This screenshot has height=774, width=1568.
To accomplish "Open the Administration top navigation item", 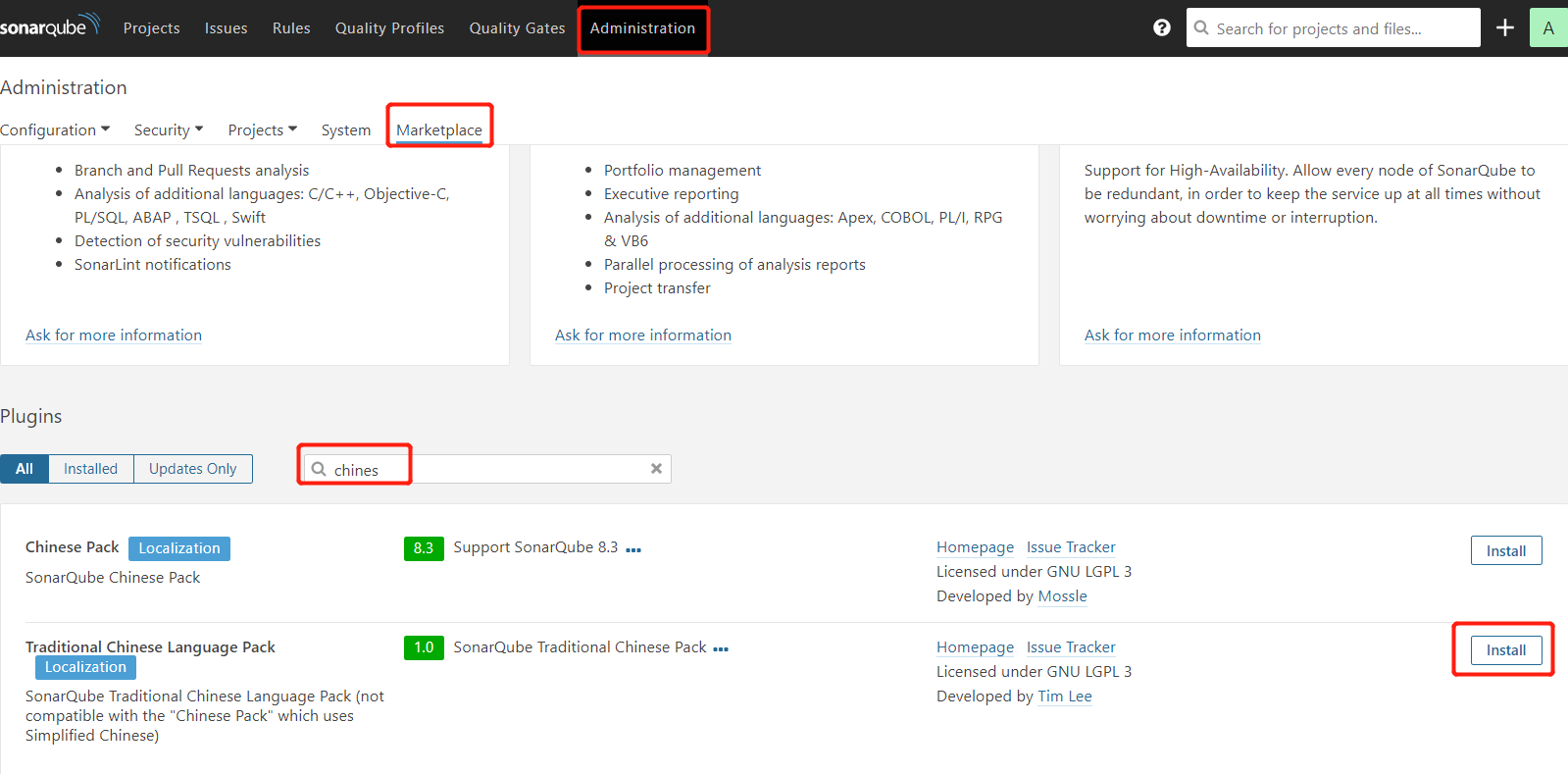I will 642,28.
